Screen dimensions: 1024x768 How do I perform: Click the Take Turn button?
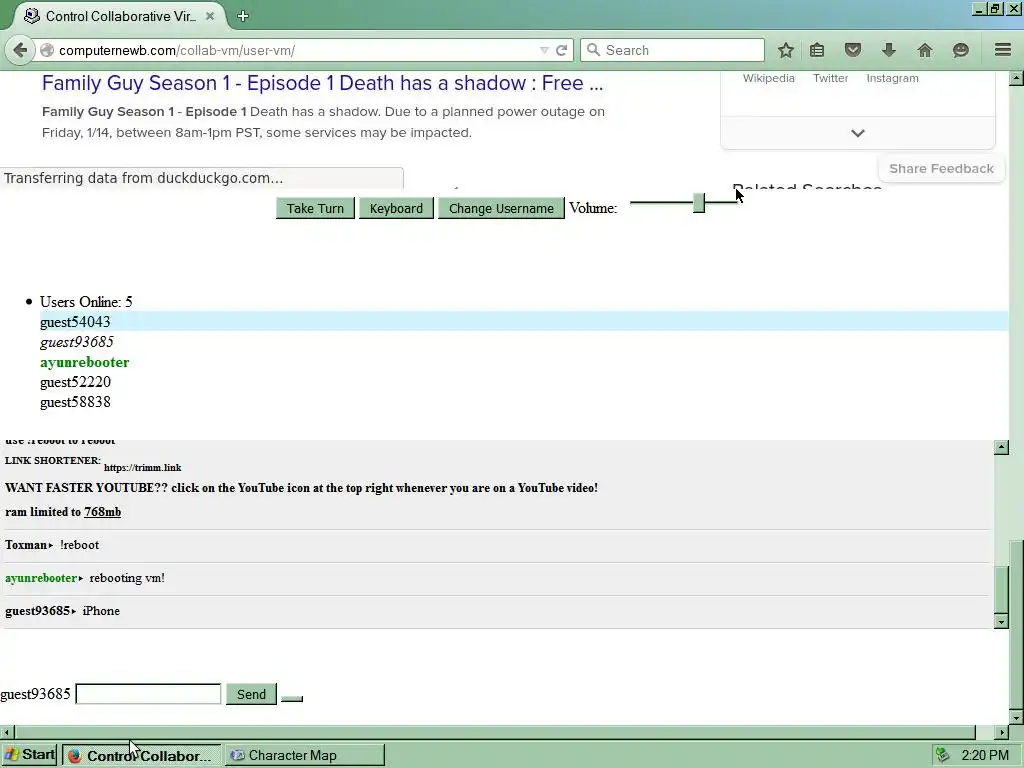coord(315,208)
